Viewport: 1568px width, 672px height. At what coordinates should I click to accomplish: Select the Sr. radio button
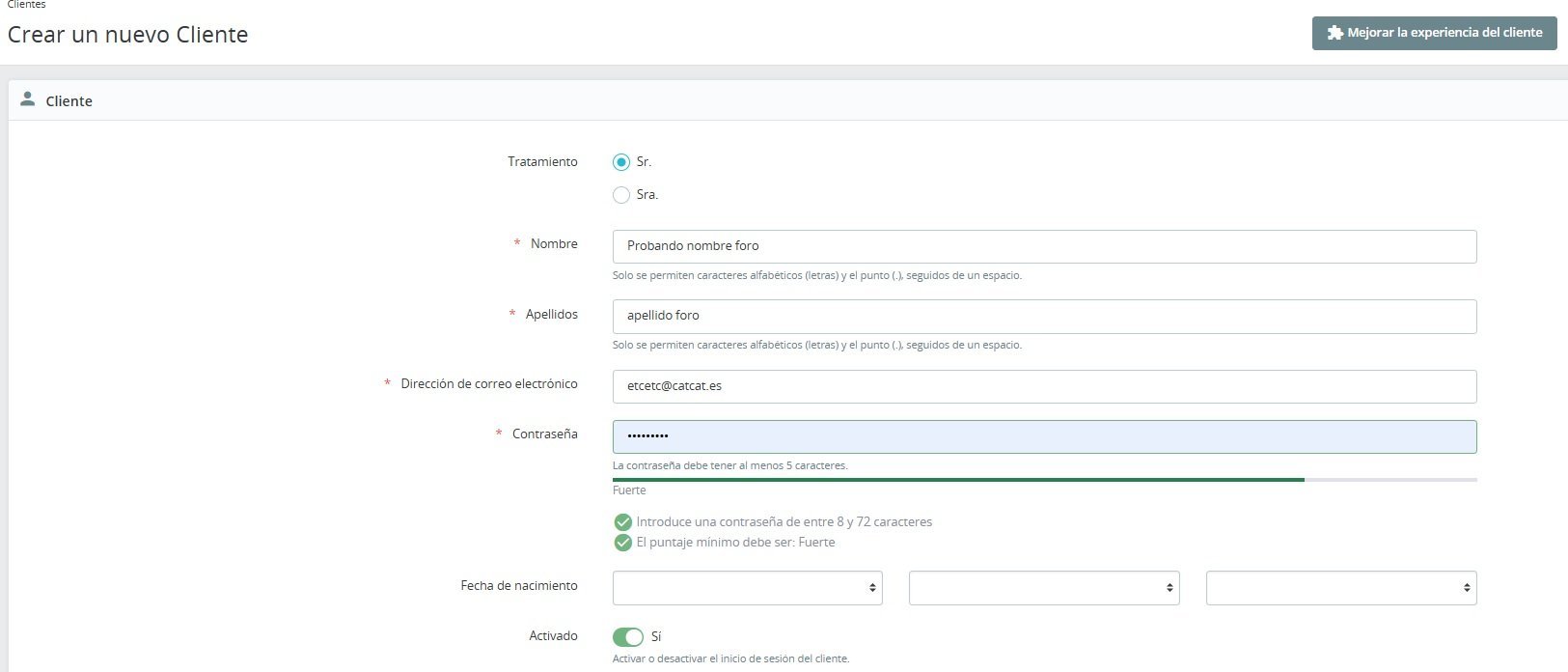click(x=621, y=162)
